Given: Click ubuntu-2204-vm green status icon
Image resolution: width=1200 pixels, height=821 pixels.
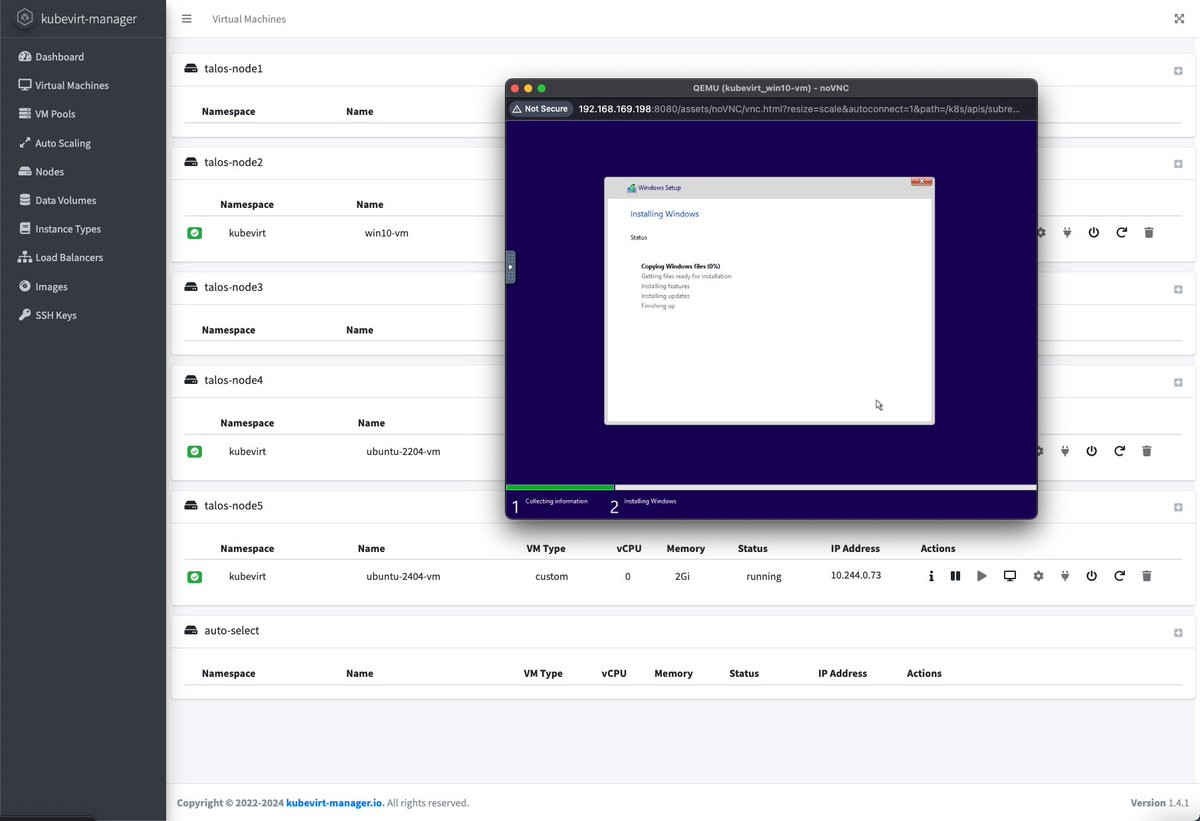Looking at the screenshot, I should (195, 452).
